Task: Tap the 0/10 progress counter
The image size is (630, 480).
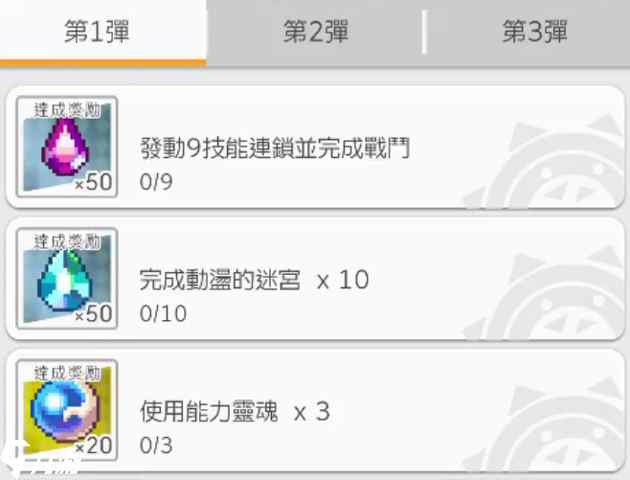Action: pyautogui.click(x=163, y=313)
